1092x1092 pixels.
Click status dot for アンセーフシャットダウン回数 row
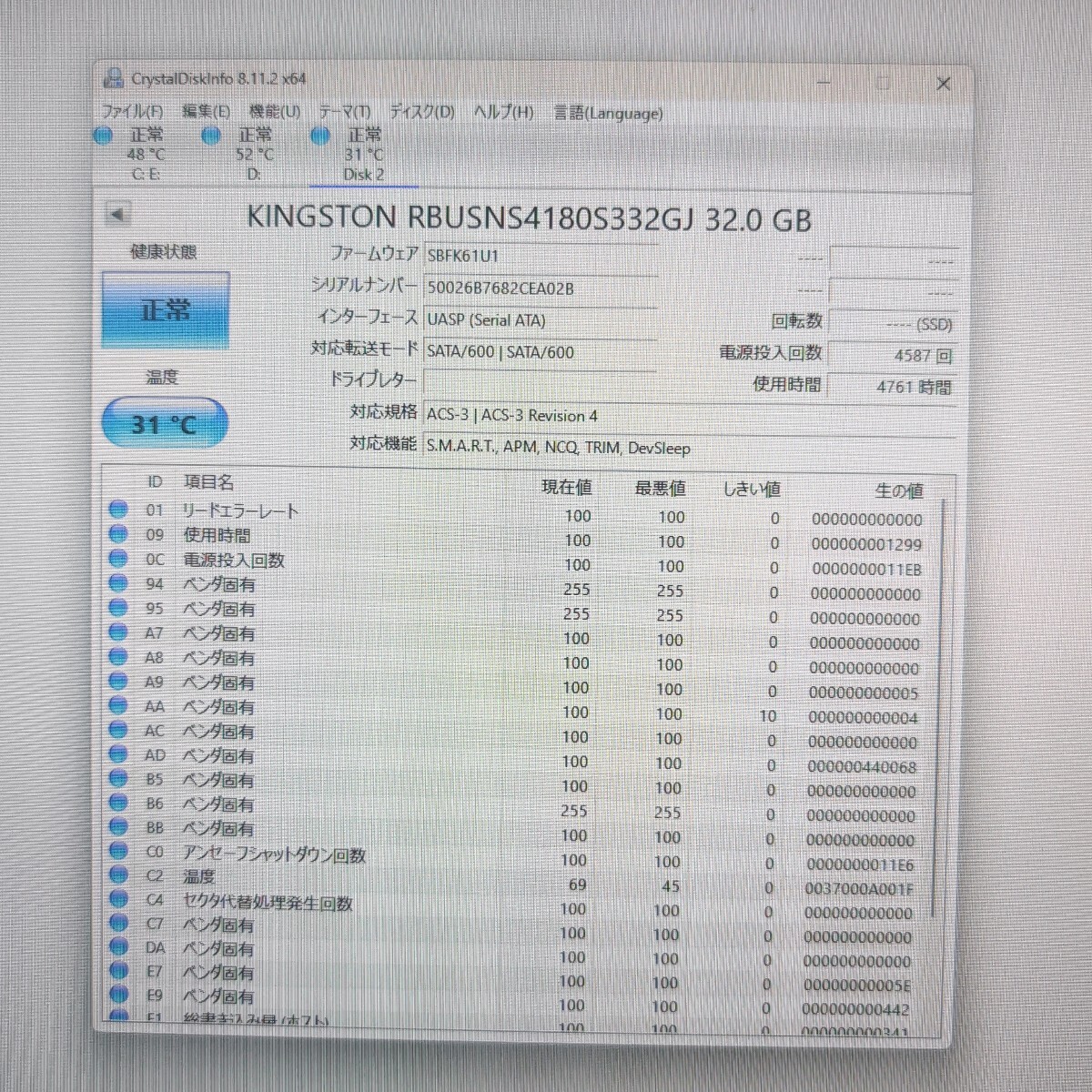click(118, 851)
